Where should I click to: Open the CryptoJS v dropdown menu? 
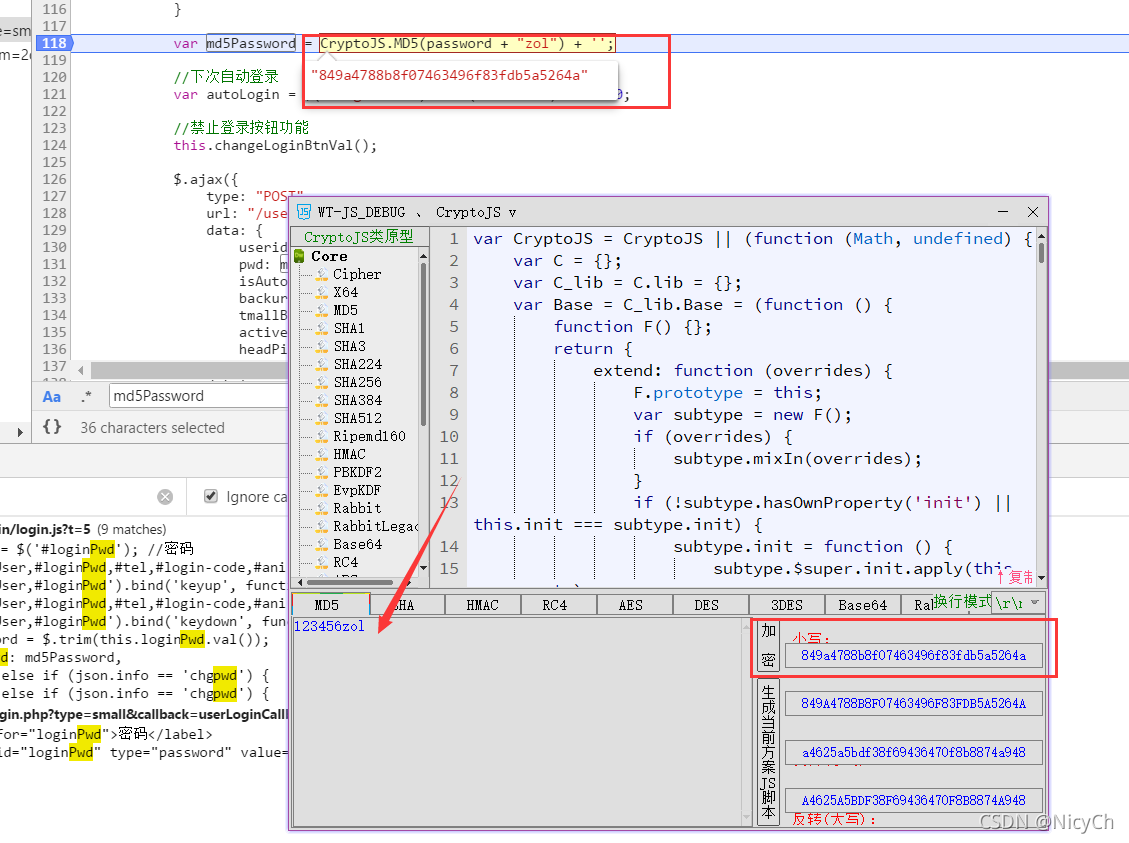click(x=476, y=212)
